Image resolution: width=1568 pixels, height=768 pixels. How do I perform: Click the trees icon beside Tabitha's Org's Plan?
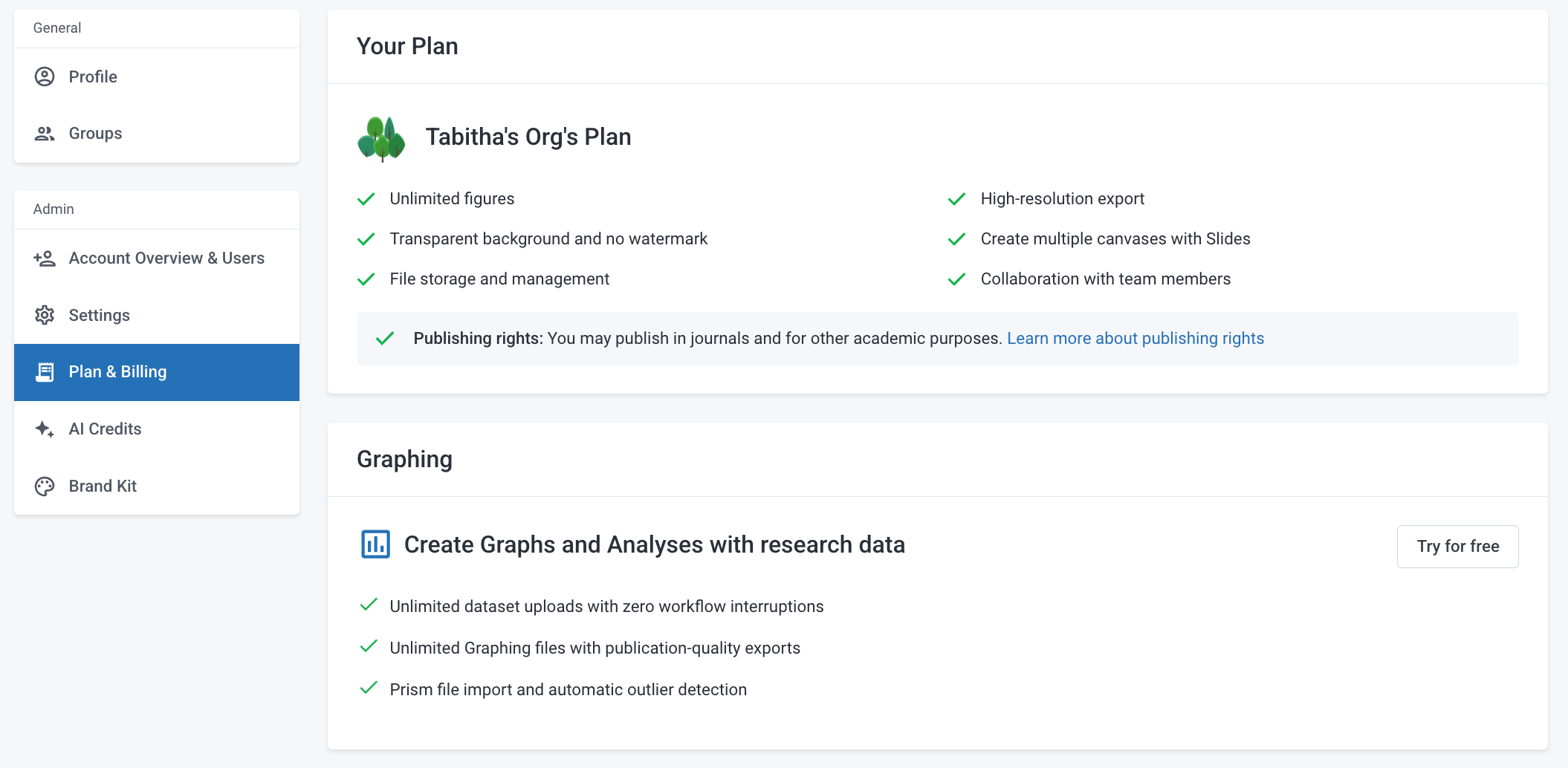point(381,138)
